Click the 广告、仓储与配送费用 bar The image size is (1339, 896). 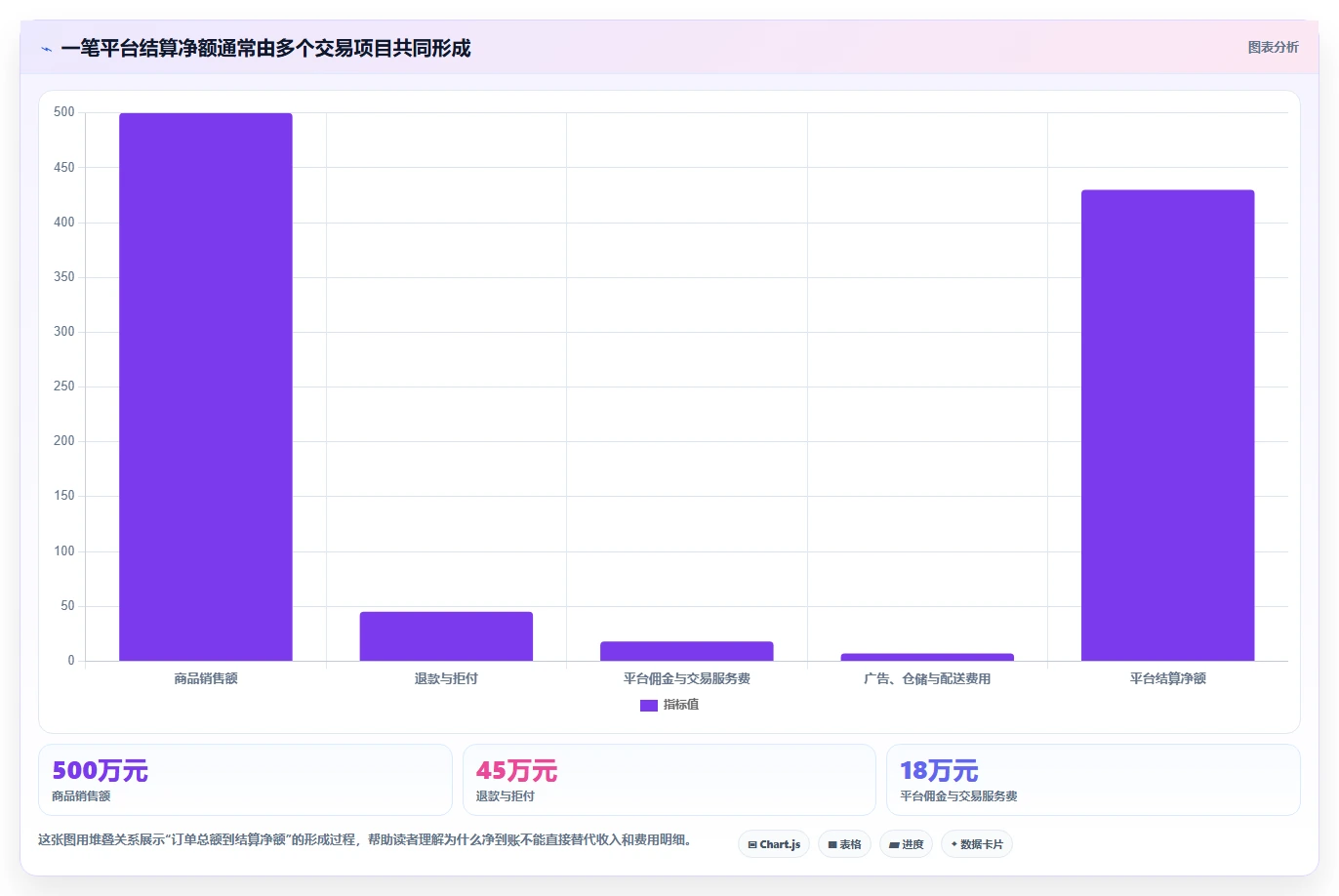coord(927,657)
